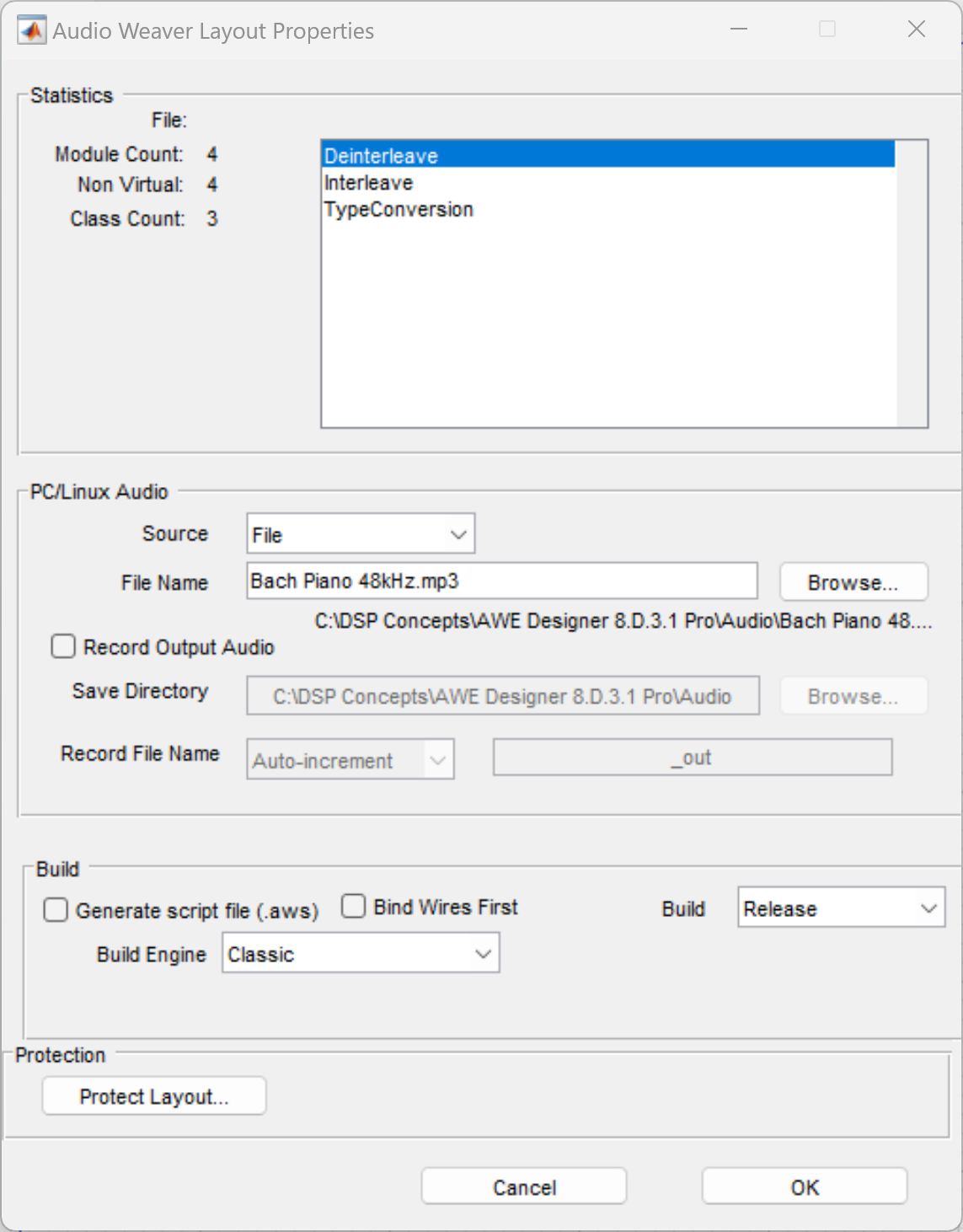Select Interleave in the class list

[369, 183]
